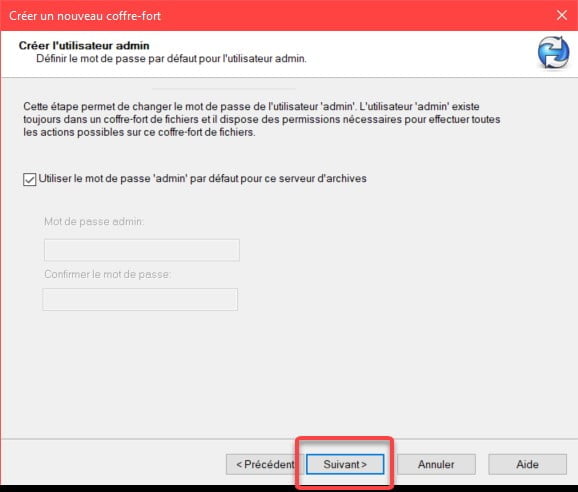Focus the Confirmer le mot de passe field
Viewport: 578px width, 492px height.
point(140,299)
